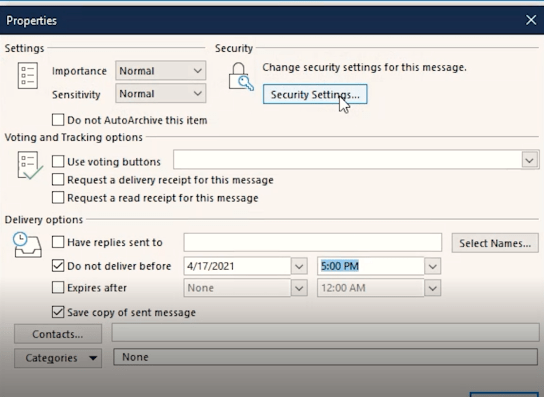Click the Select Names button
This screenshot has width=544, height=397.
495,243
